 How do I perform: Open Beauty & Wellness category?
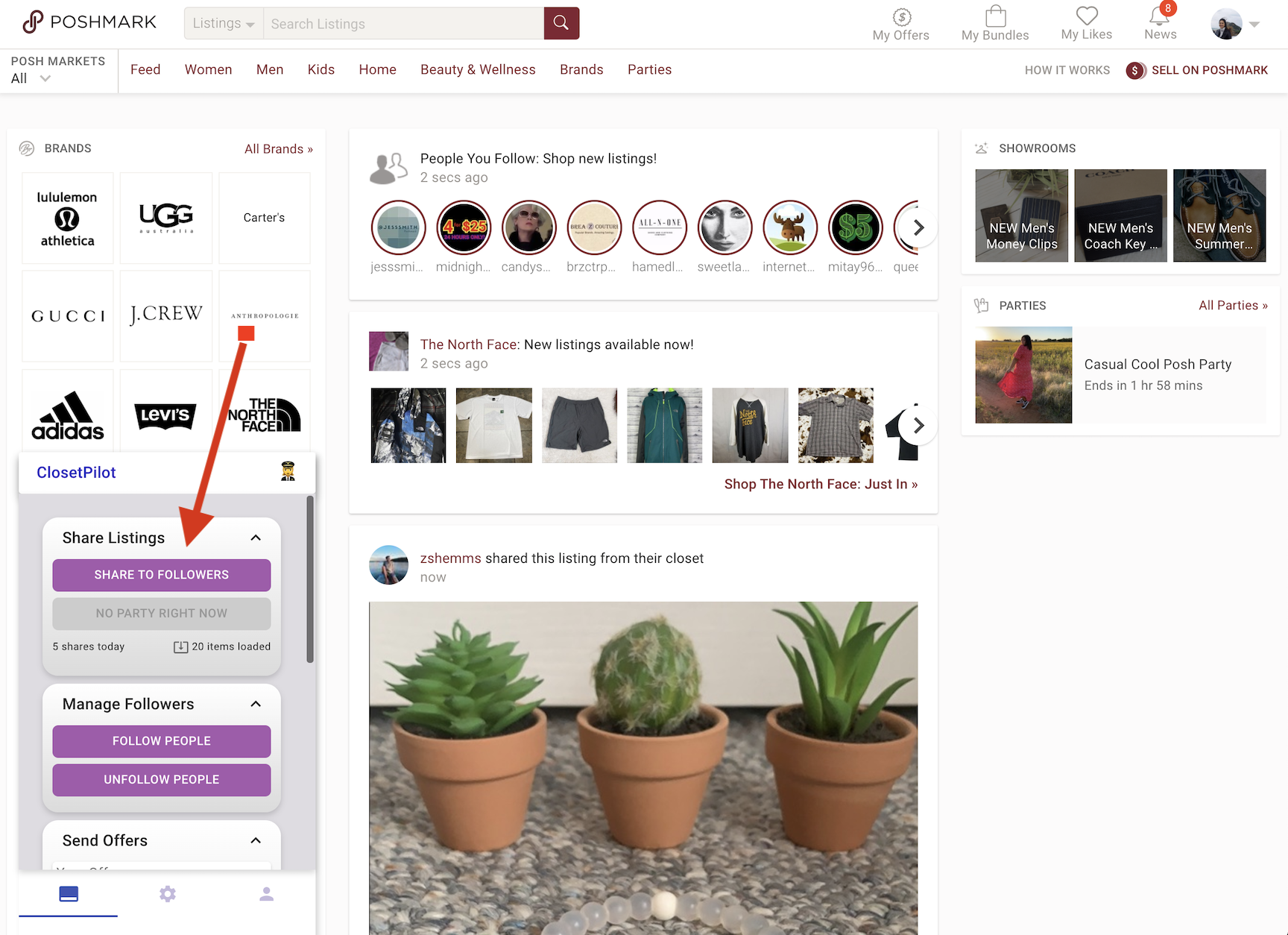[x=478, y=69]
